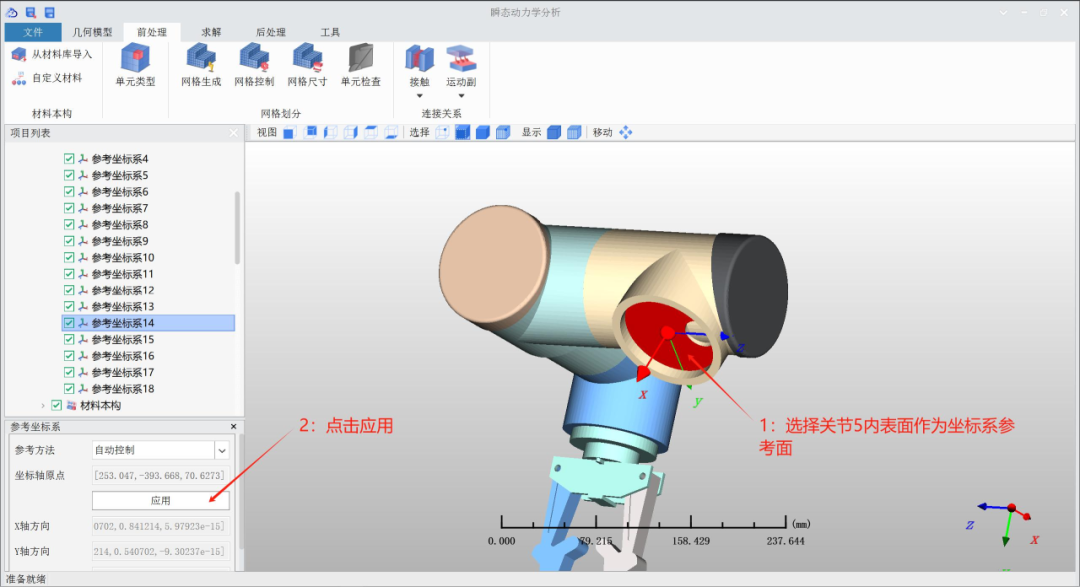Select the 参考坐标系17 tree row
Viewport: 1080px width, 587px height.
(x=148, y=372)
